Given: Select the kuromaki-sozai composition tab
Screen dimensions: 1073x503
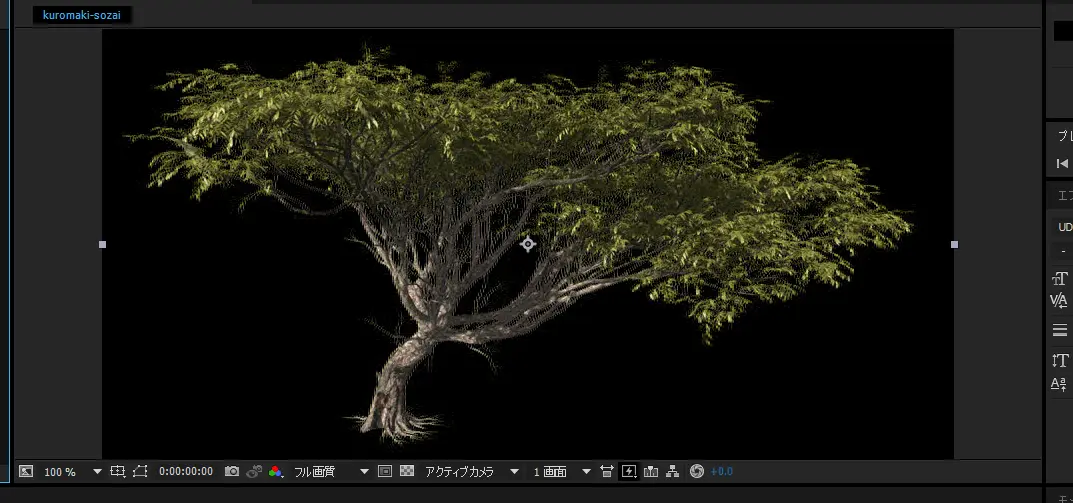Looking at the screenshot, I should (82, 15).
